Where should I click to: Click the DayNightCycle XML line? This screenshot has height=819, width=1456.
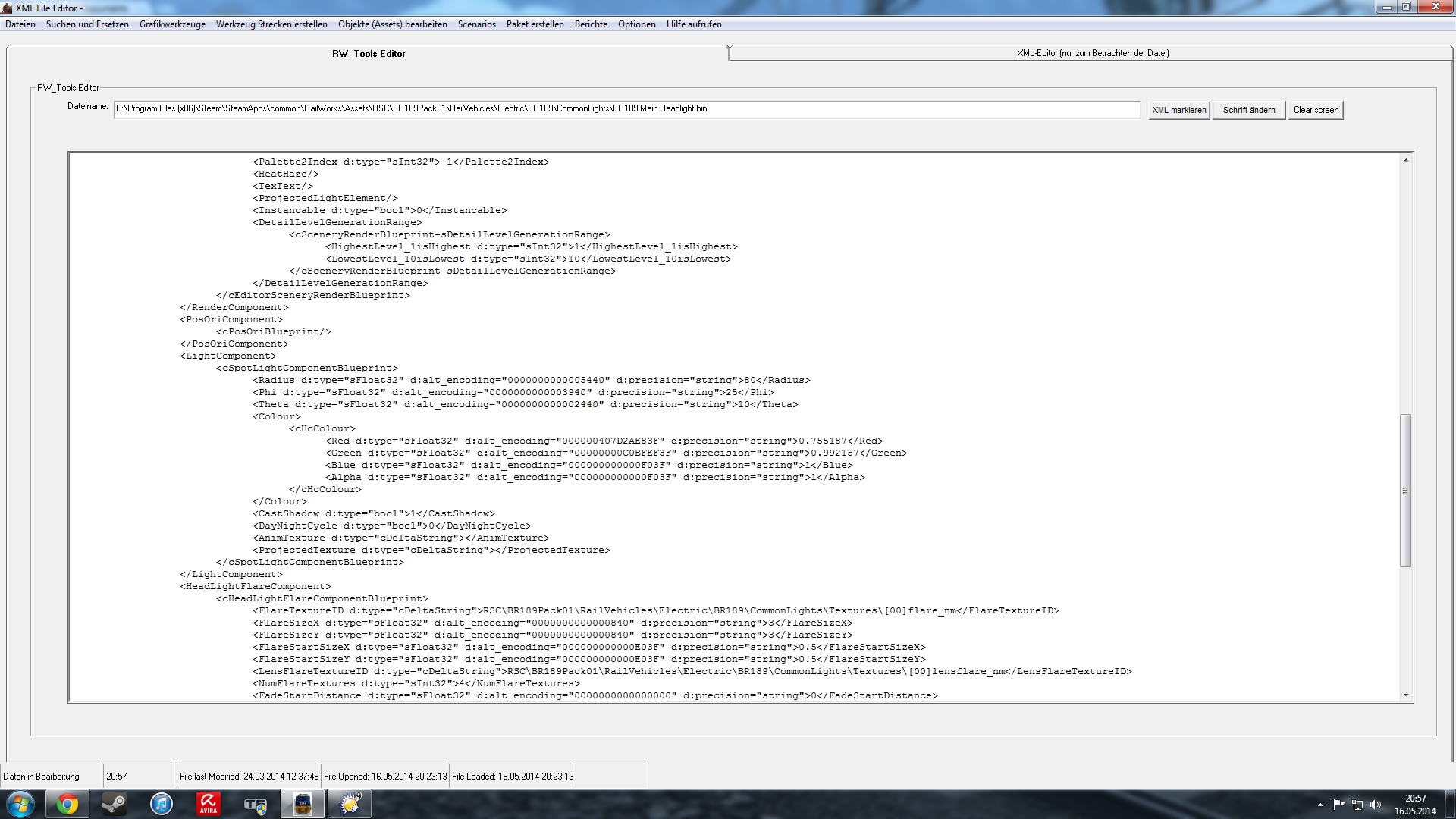[392, 526]
